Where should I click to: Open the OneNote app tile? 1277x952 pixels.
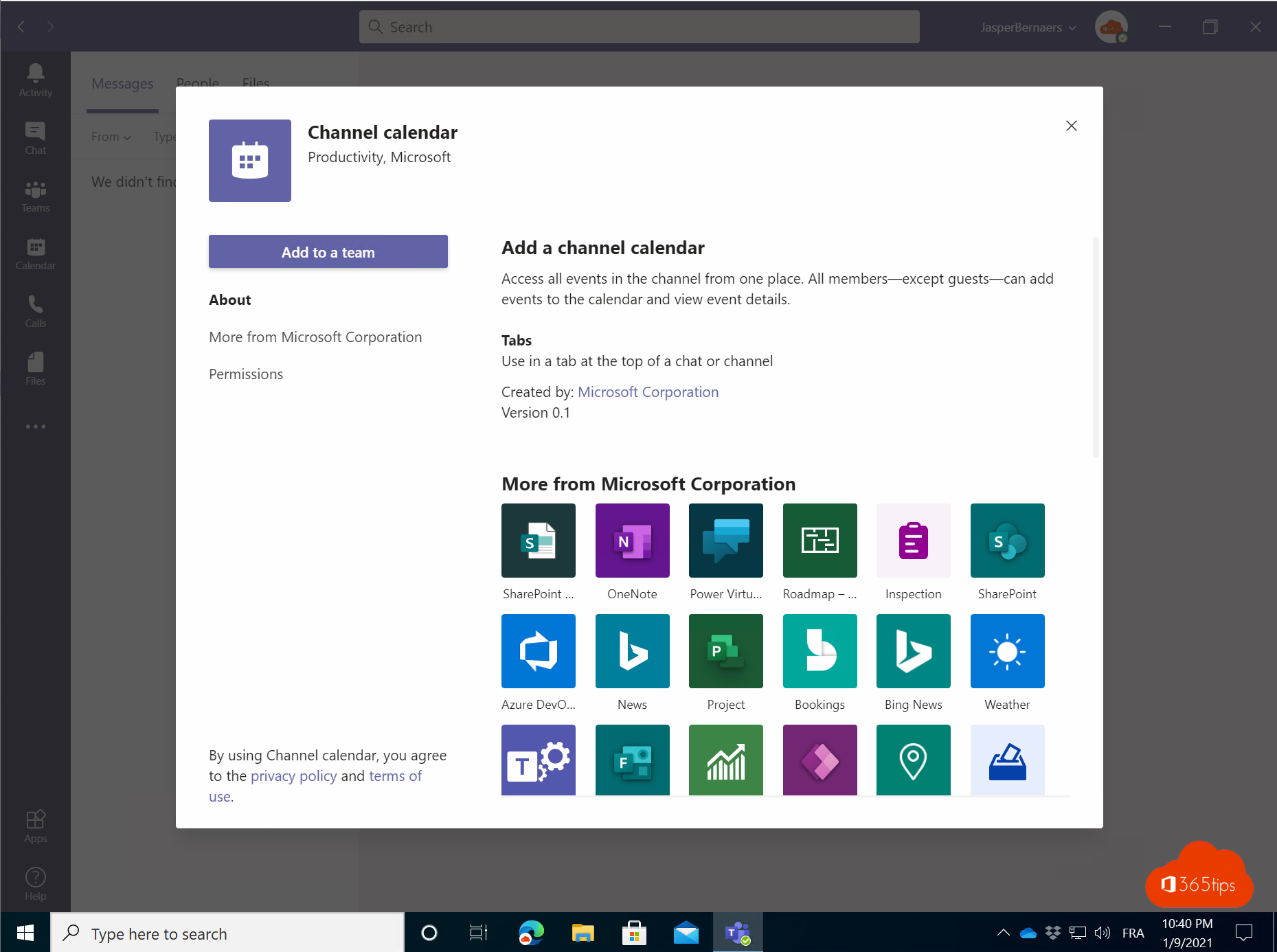(x=632, y=541)
